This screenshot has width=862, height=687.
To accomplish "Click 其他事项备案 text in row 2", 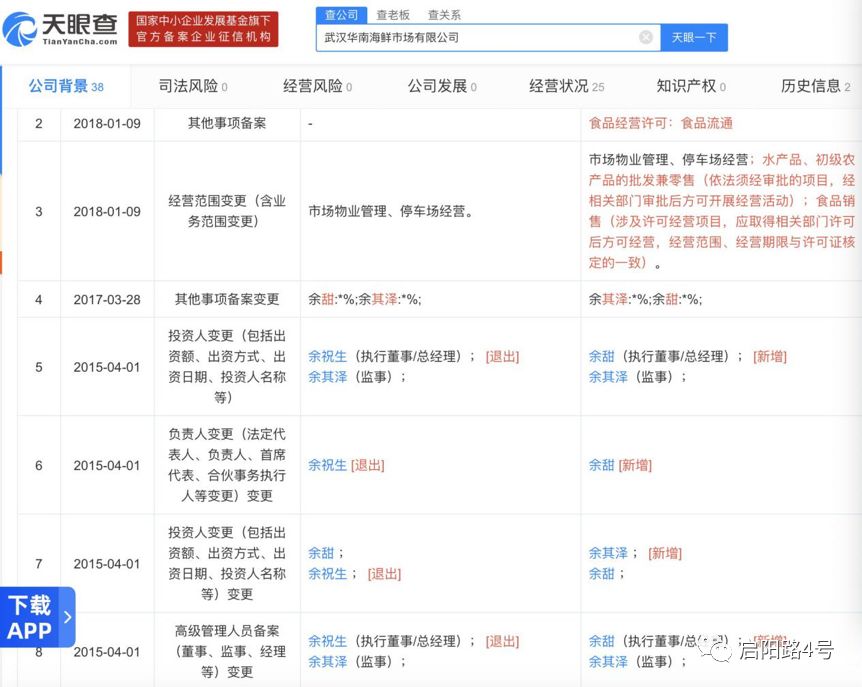I will [227, 124].
